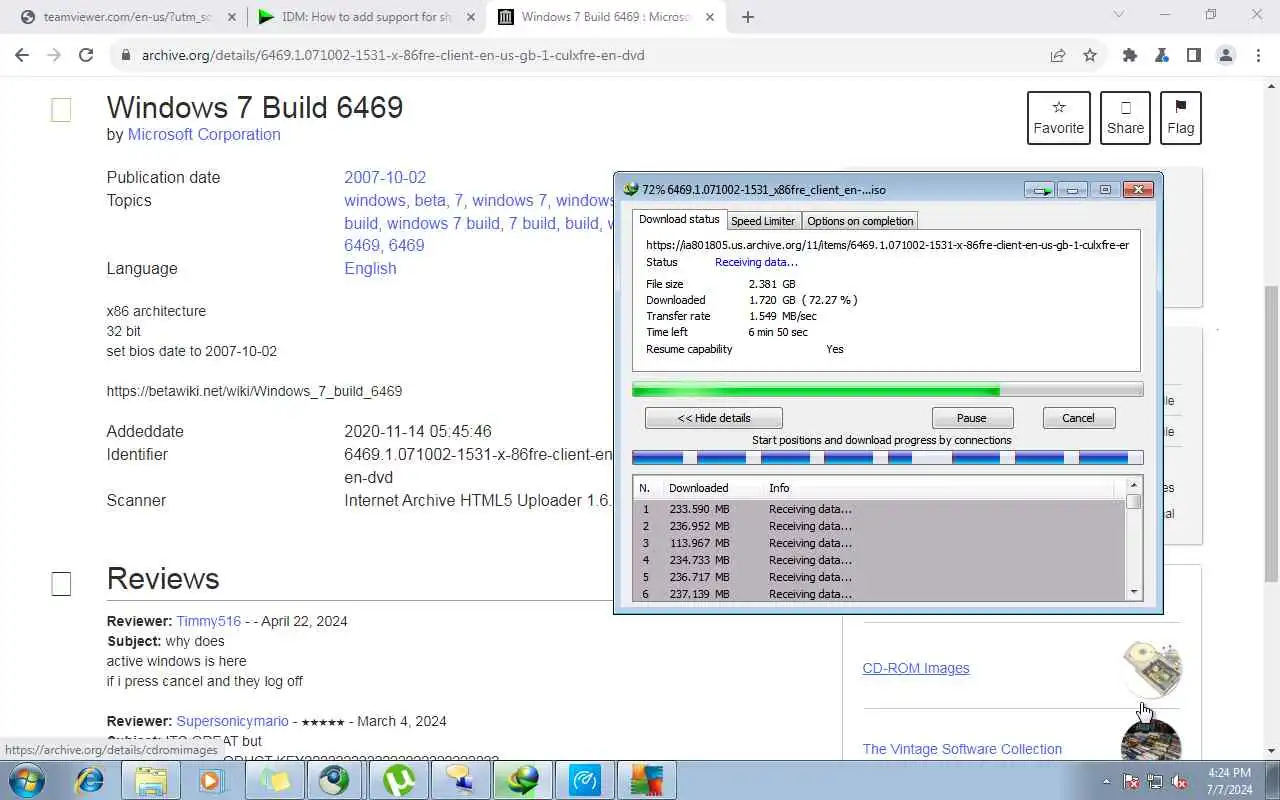The width and height of the screenshot is (1280, 800).
Task: Click the network computers taskbar icon
Action: [461, 780]
